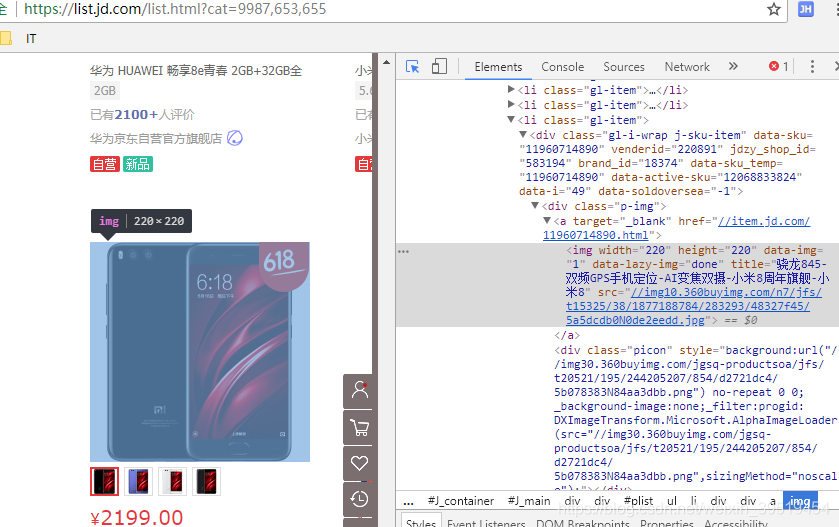Open DevTools three-dot customize menu
Screen dimensions: 839x527
pos(812,66)
